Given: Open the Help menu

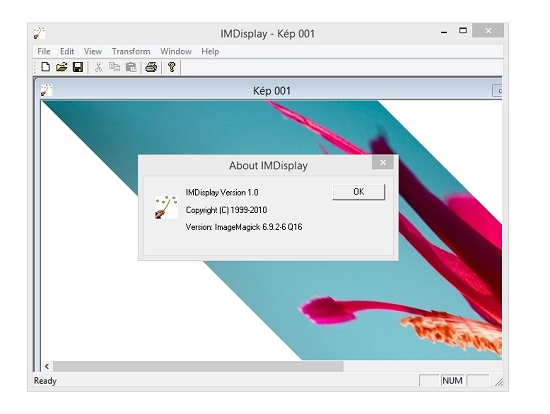Looking at the screenshot, I should coord(210,52).
